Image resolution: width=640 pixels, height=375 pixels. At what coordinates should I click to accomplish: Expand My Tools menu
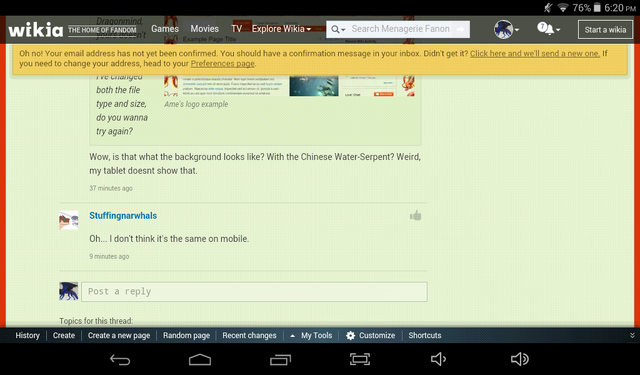311,335
